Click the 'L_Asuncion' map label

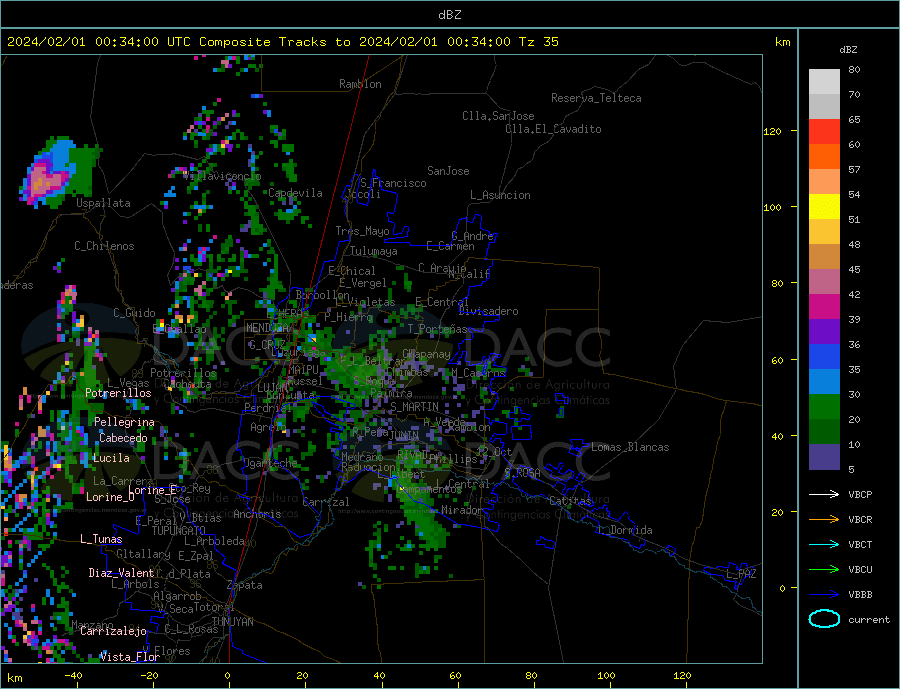point(500,195)
